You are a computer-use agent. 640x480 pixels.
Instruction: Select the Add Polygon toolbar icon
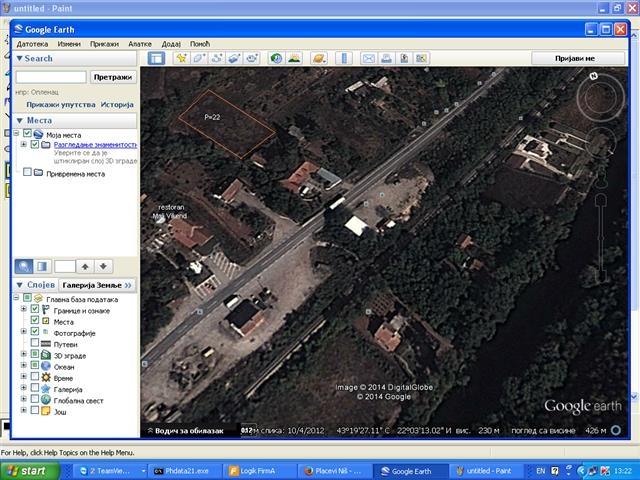tap(199, 58)
